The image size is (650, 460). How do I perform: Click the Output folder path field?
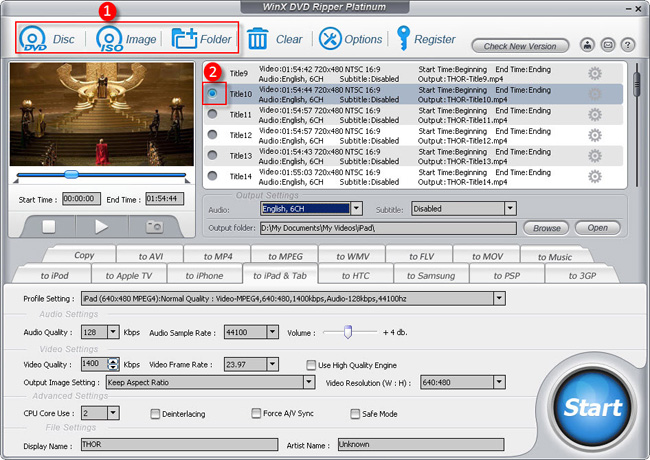pyautogui.click(x=388, y=228)
